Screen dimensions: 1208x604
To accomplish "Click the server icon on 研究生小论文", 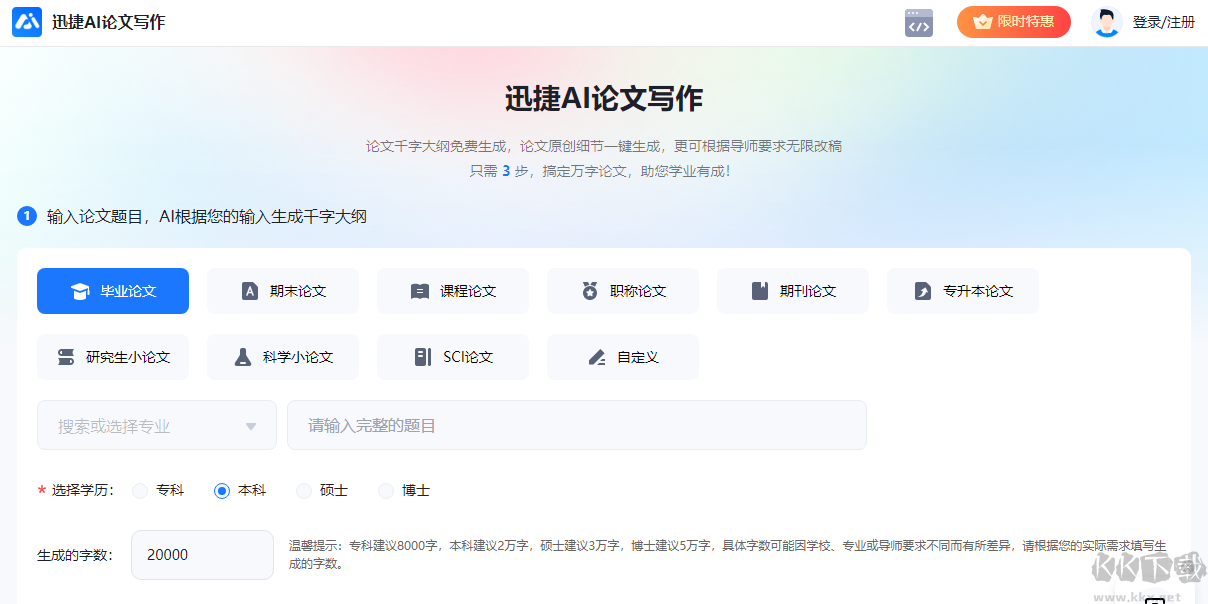I will 66,357.
